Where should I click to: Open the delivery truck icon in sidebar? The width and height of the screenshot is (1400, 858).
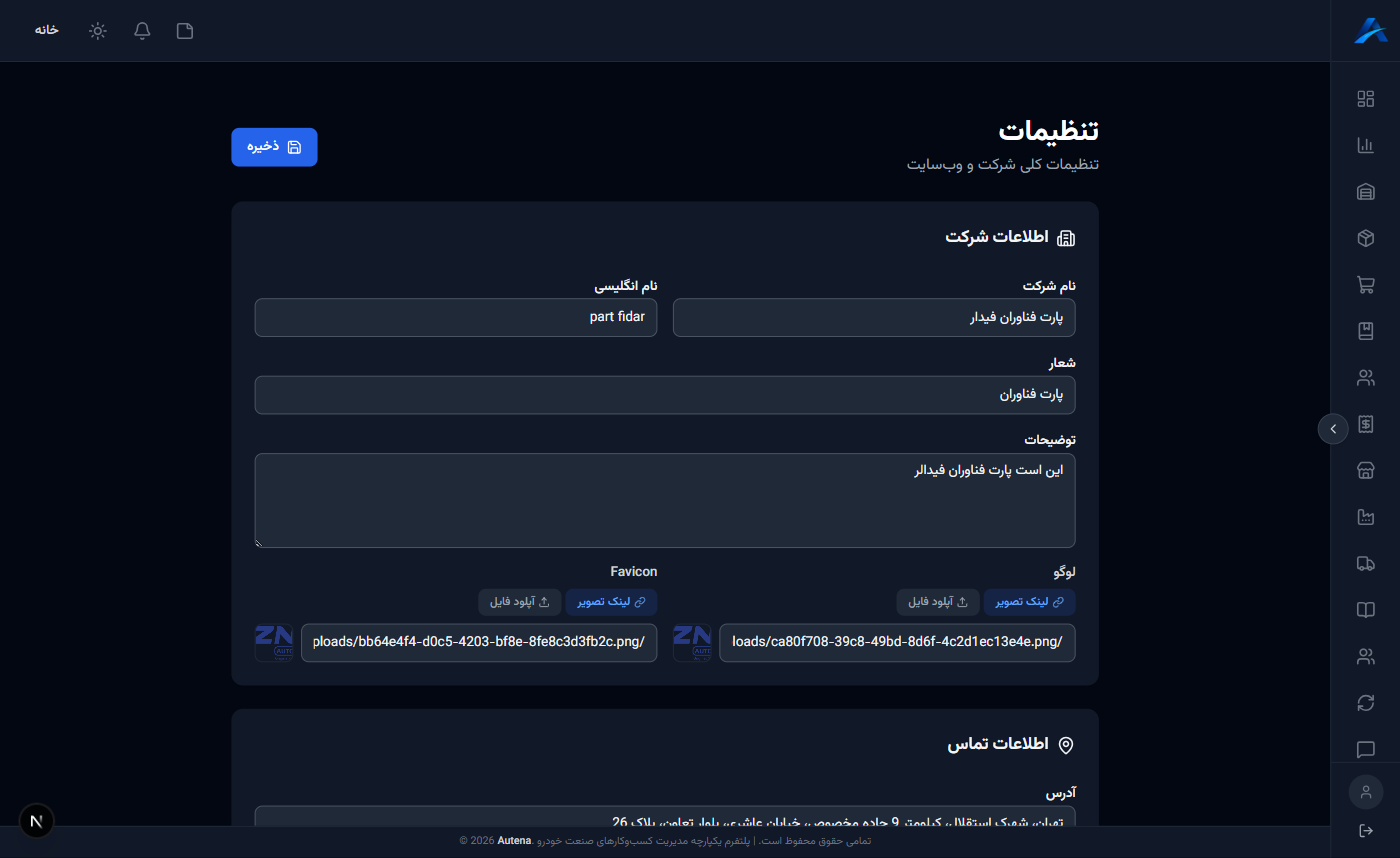coord(1365,564)
